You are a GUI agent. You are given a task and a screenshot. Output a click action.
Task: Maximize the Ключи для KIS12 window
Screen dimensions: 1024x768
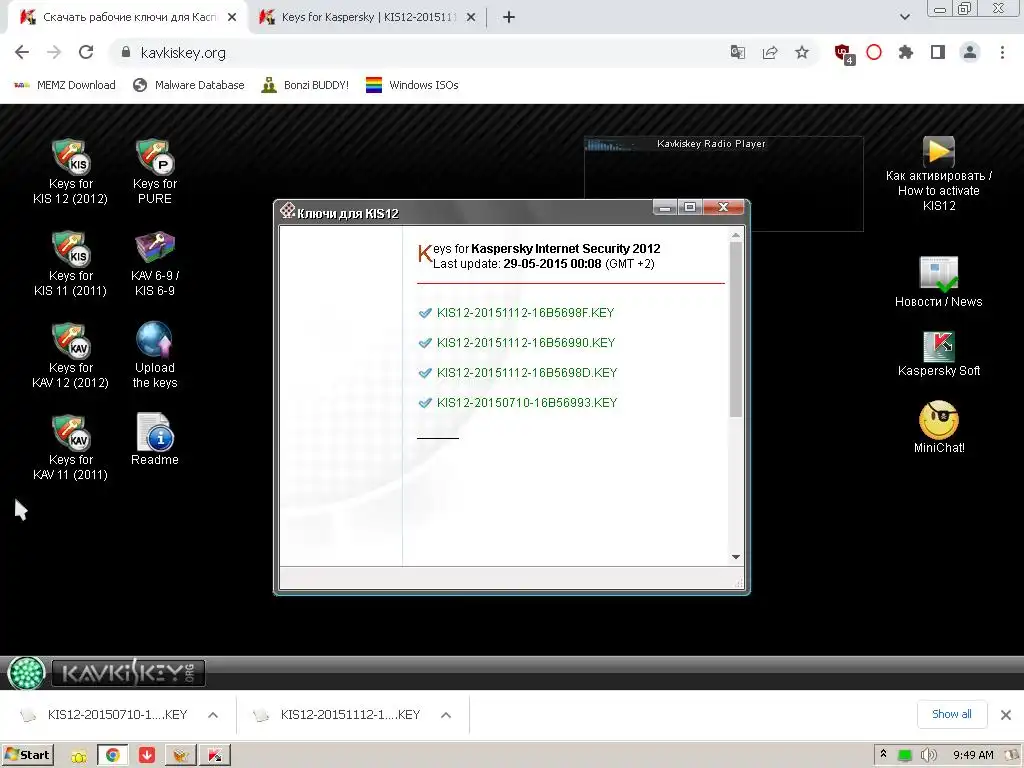(690, 207)
